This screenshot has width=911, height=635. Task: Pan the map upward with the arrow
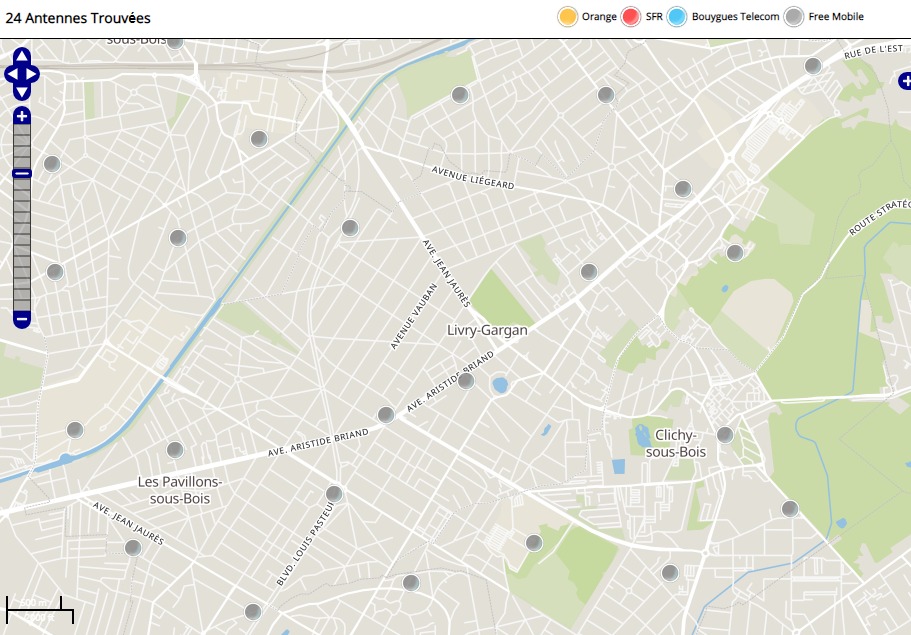point(22,56)
